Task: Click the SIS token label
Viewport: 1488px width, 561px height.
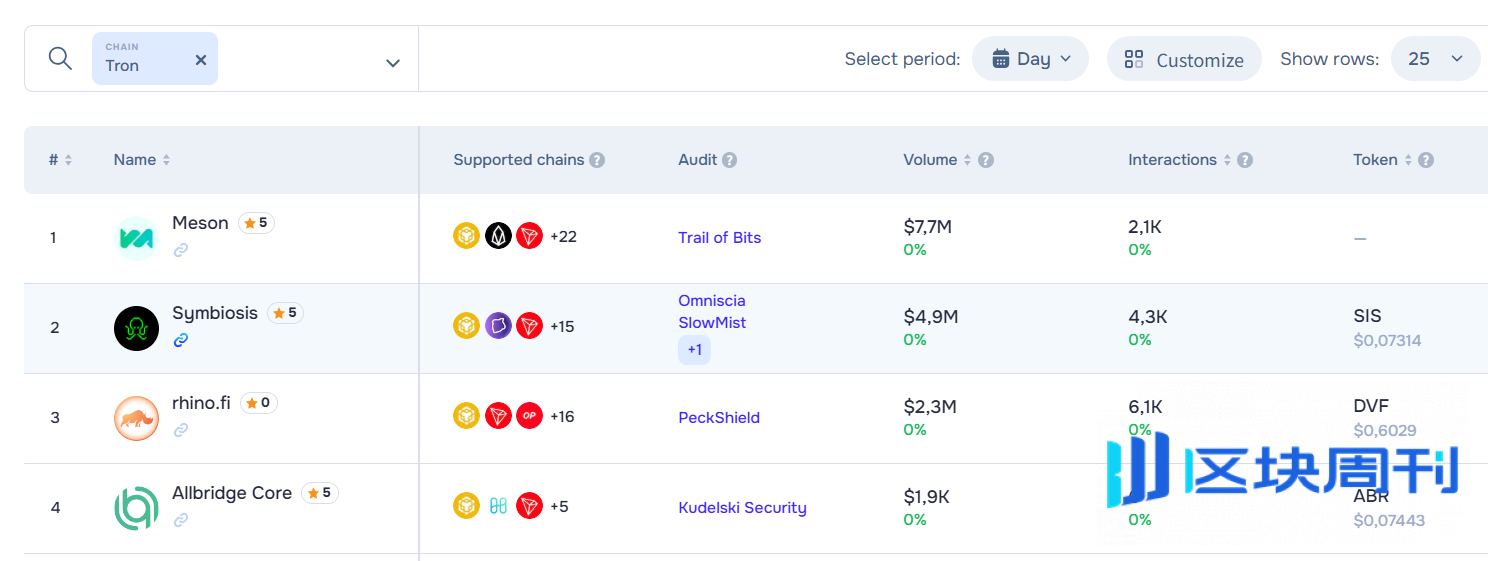Action: 1367,316
